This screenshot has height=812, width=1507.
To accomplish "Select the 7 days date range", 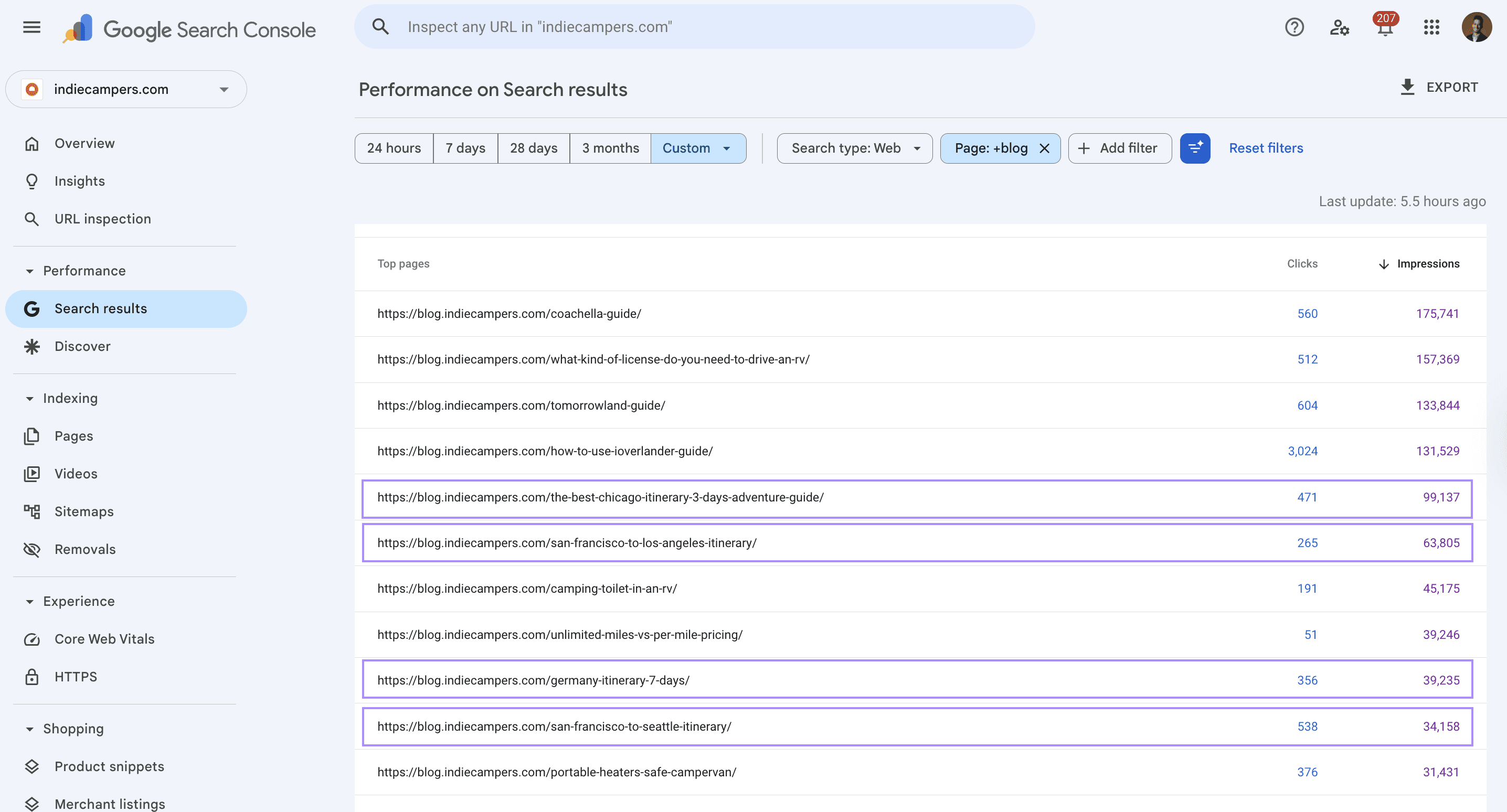I will click(465, 148).
